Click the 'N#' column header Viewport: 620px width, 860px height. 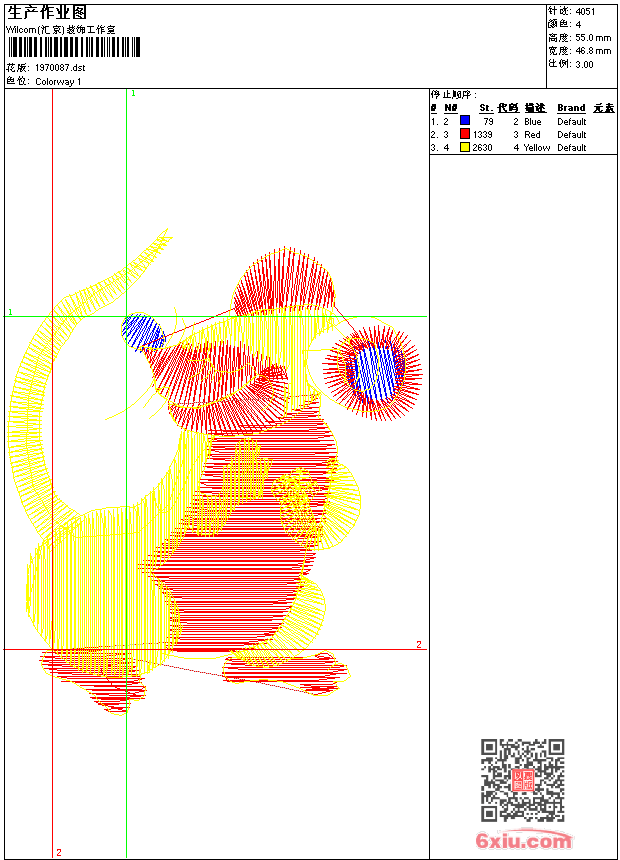[450, 108]
